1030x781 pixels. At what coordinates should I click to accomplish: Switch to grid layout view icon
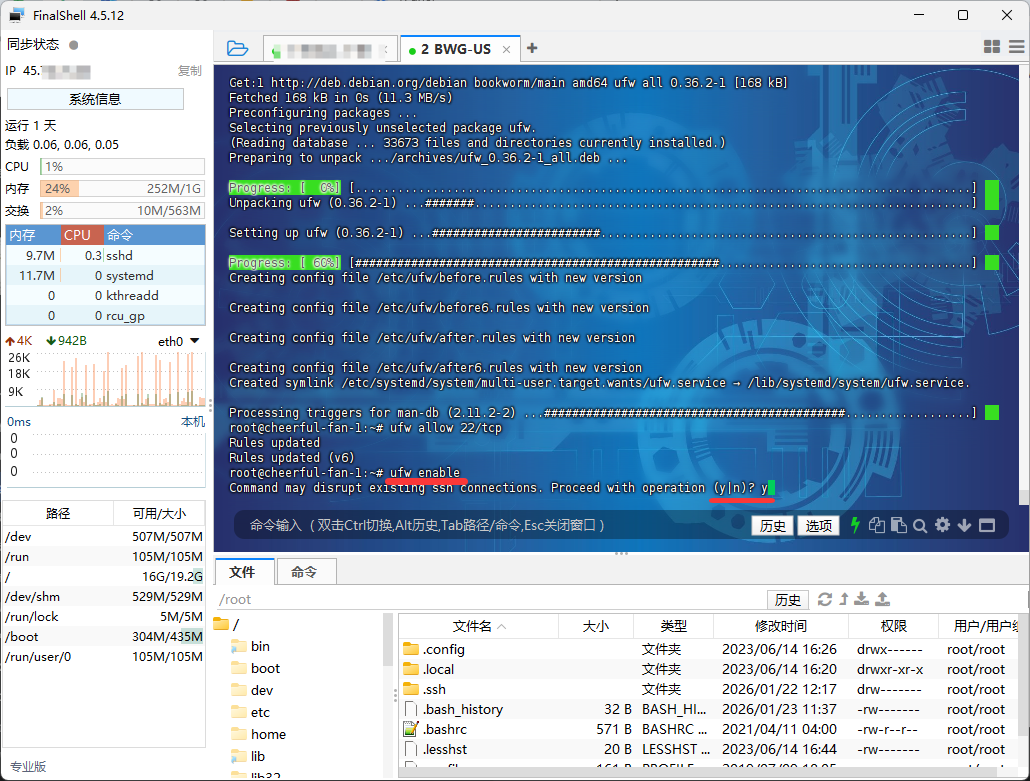click(x=992, y=47)
